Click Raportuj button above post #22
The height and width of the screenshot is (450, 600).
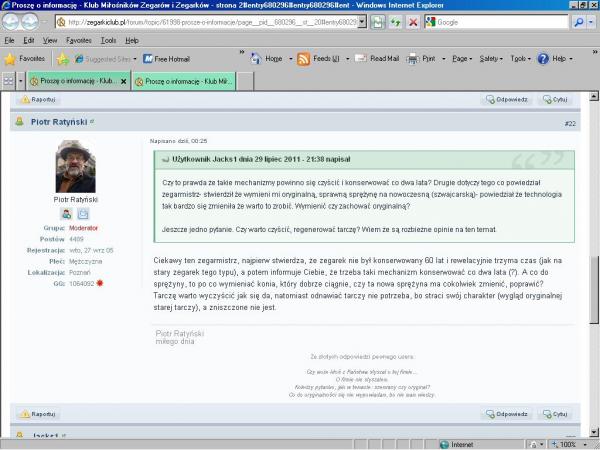pyautogui.click(x=38, y=100)
